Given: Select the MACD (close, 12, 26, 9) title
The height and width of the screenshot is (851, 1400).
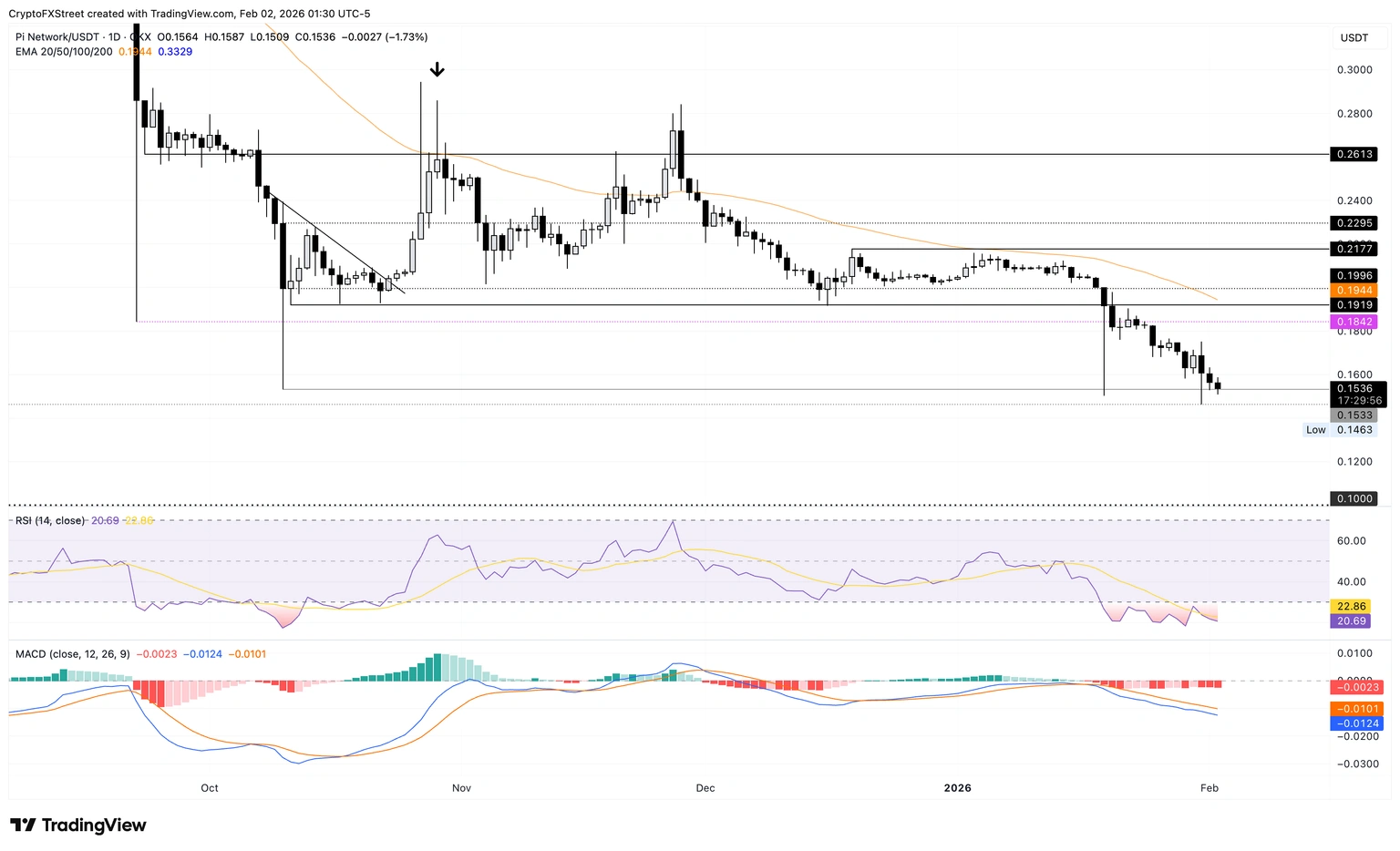Looking at the screenshot, I should click(x=73, y=654).
